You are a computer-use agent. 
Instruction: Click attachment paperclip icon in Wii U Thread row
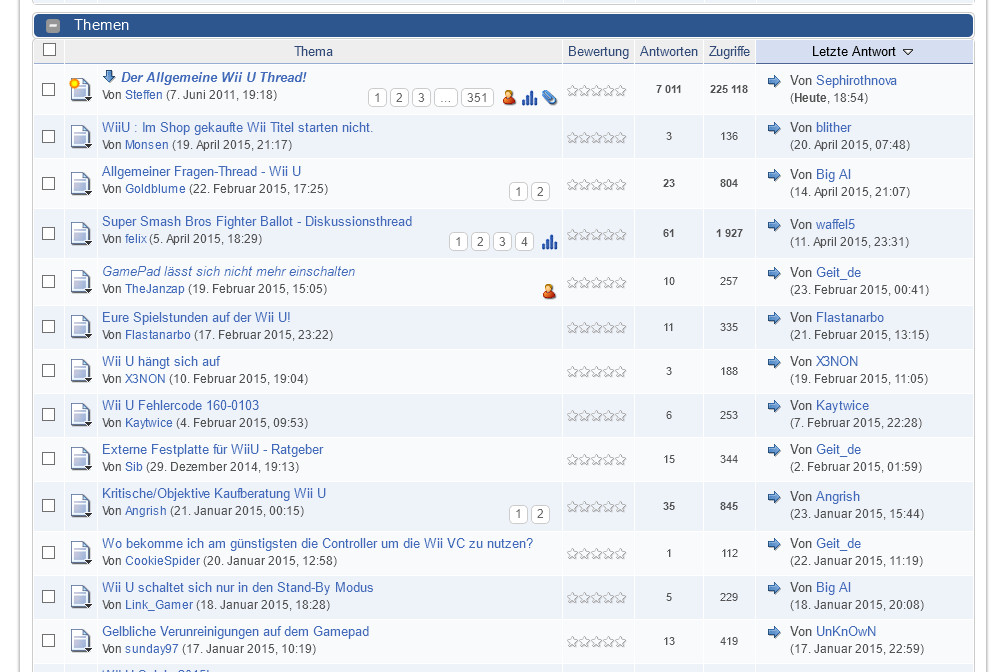point(549,98)
